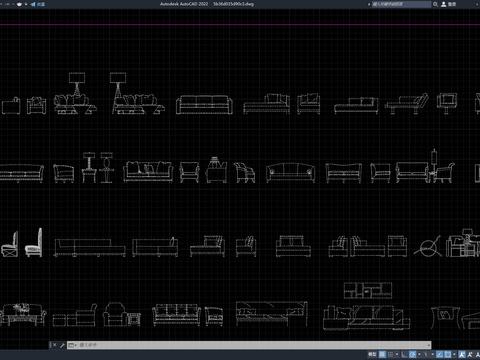Click the sign-in text next to user icon

[x=452, y=4]
